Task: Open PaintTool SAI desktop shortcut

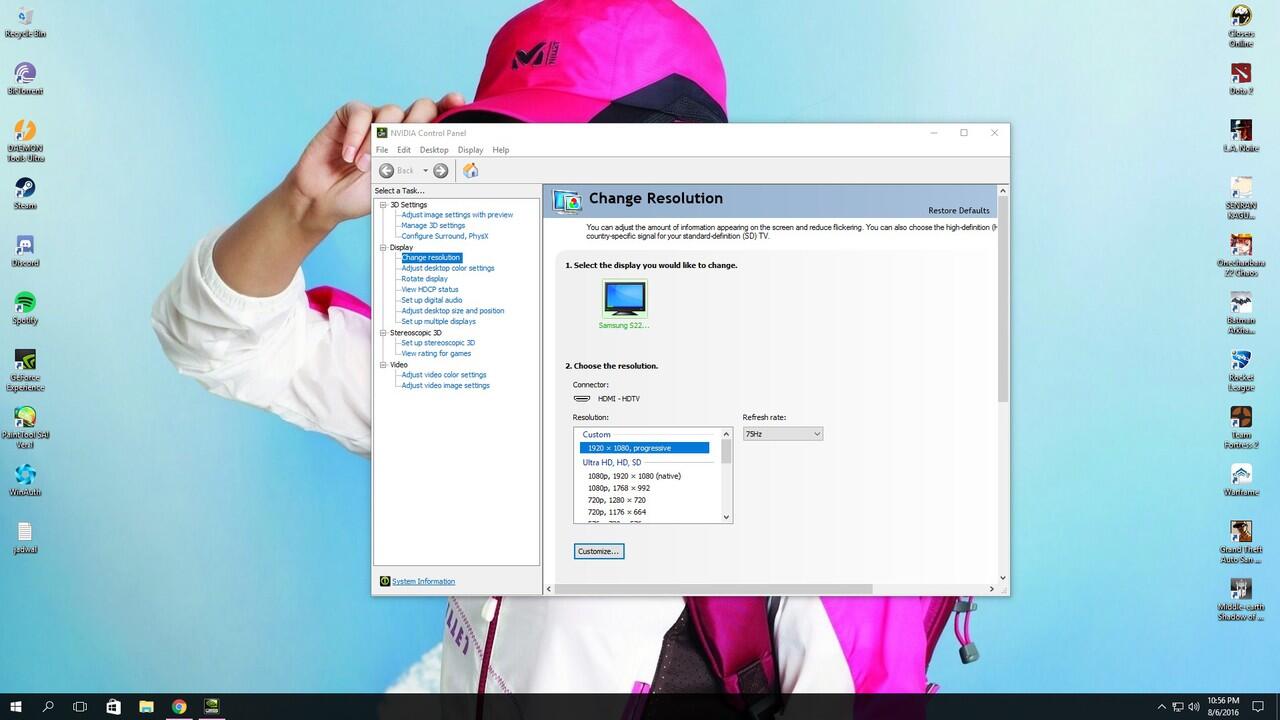Action: [25, 427]
